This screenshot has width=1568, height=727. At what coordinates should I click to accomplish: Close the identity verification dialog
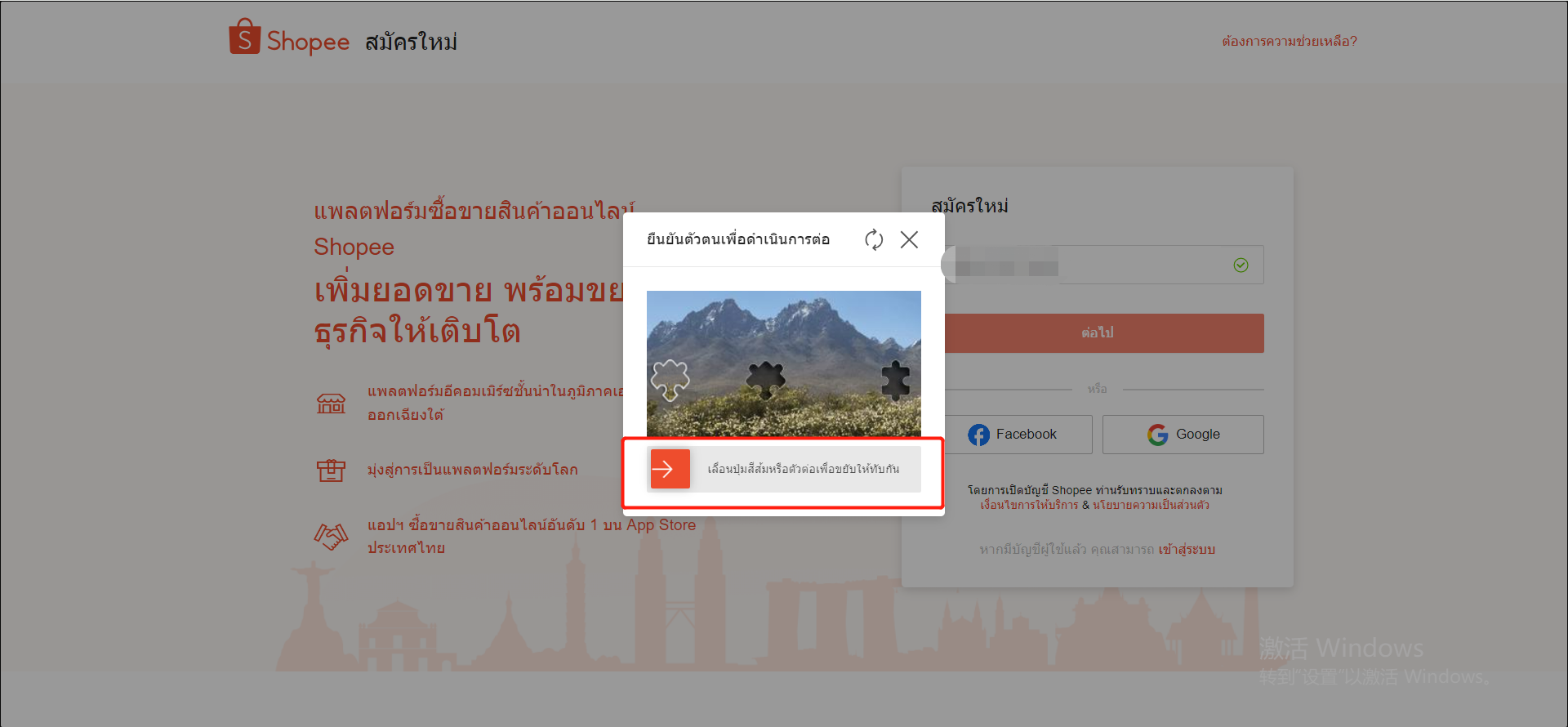click(x=909, y=239)
